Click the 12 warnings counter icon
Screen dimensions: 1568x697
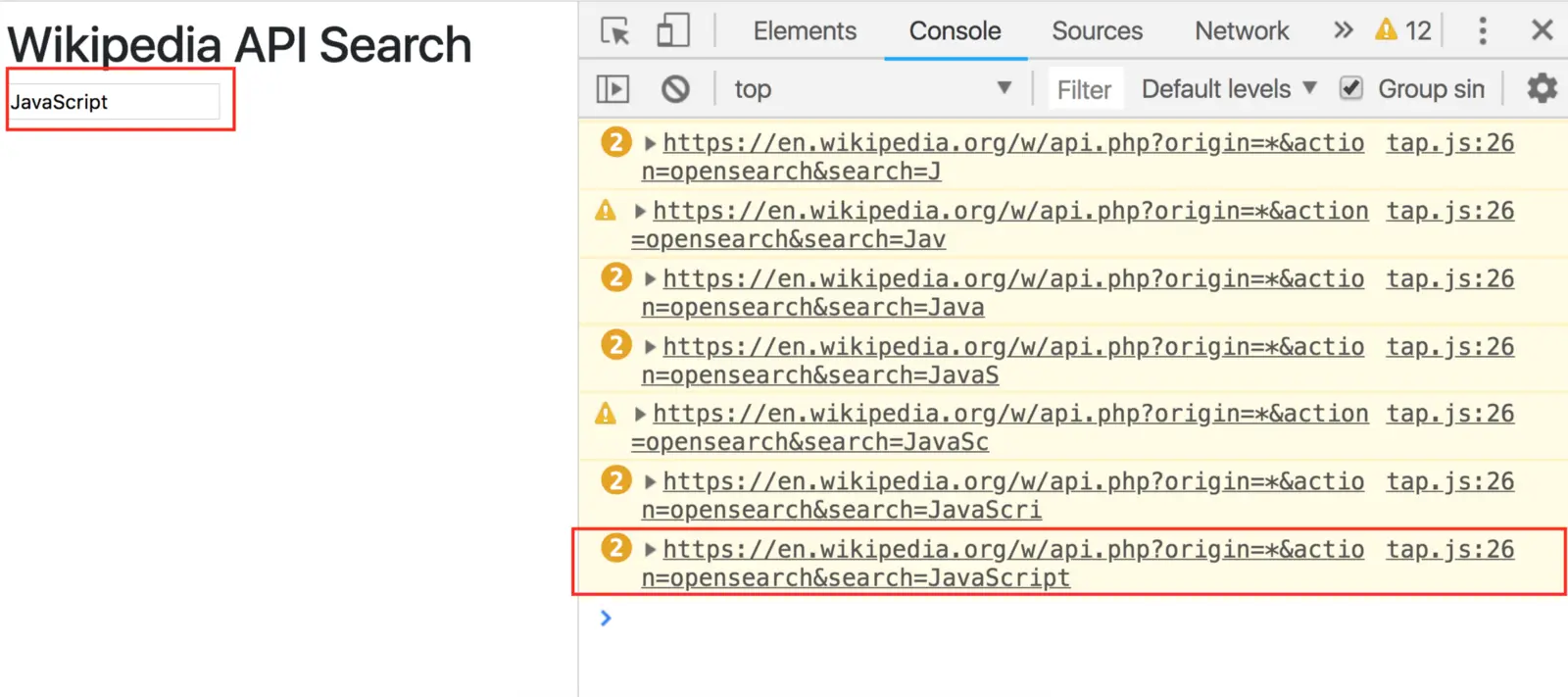[x=1403, y=30]
